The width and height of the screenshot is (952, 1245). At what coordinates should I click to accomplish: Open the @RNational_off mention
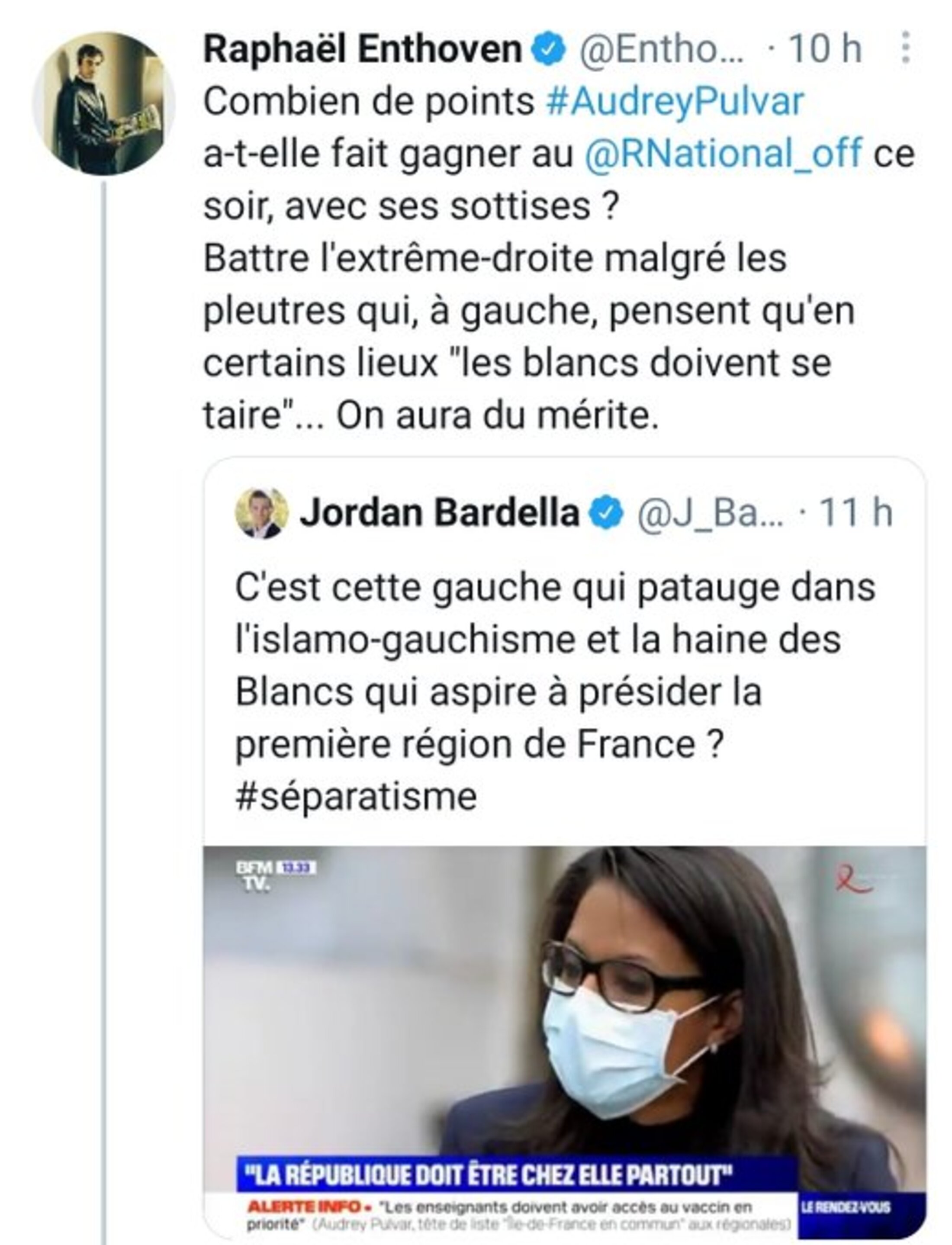[723, 154]
